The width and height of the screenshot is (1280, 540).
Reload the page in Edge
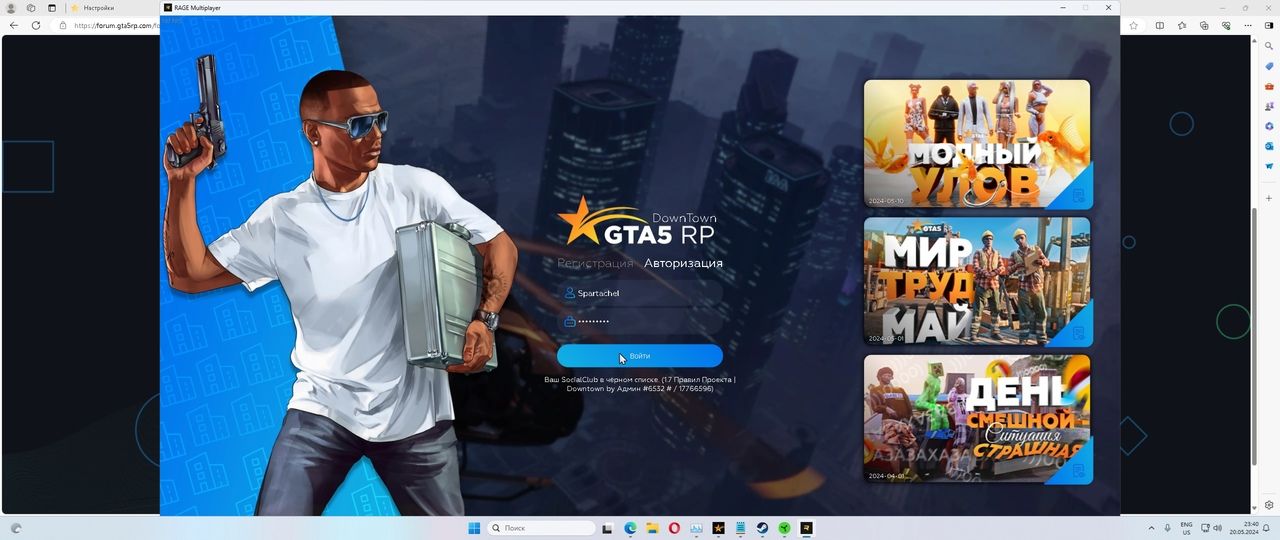36,25
